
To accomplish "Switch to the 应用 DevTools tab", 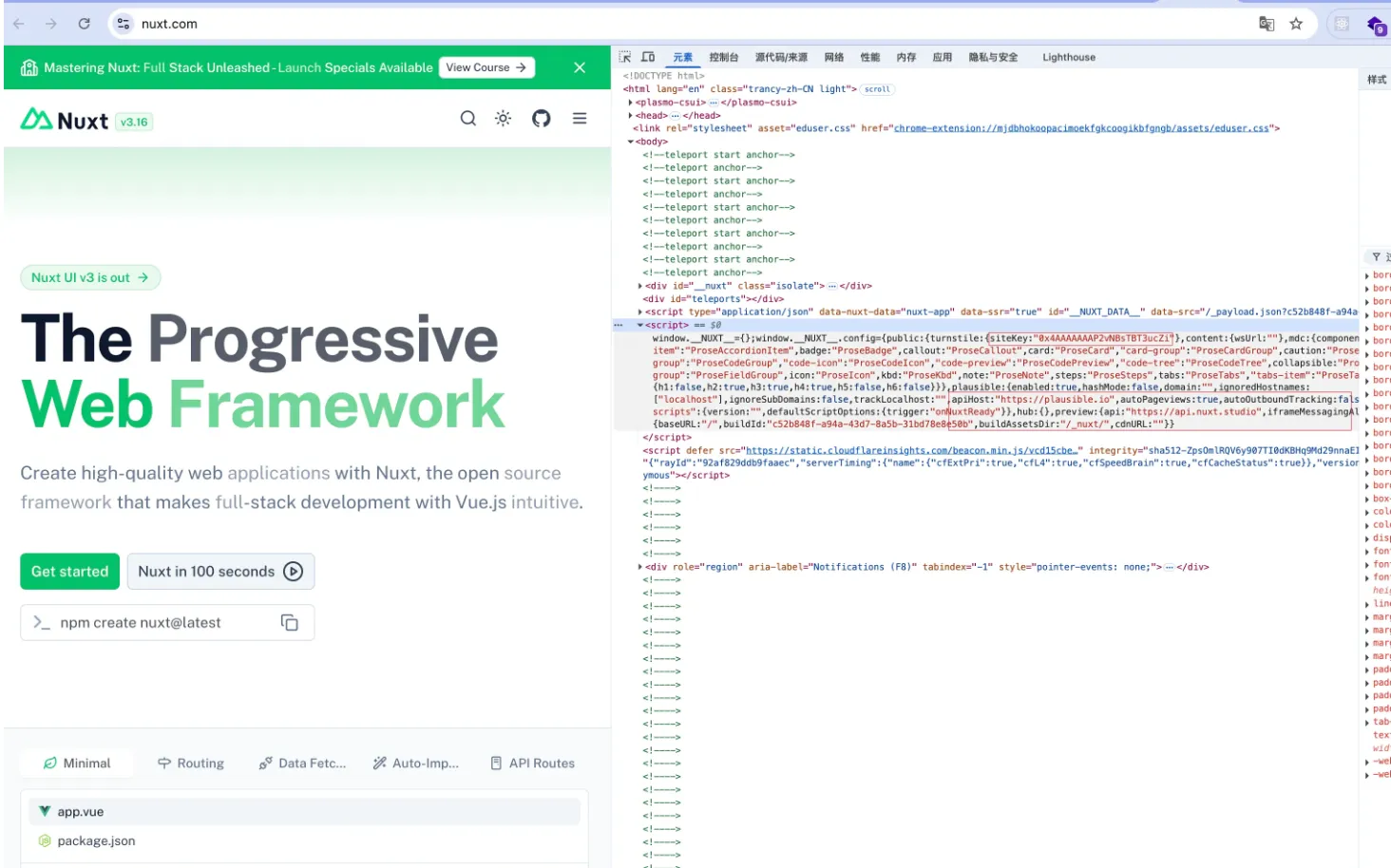I will [943, 57].
